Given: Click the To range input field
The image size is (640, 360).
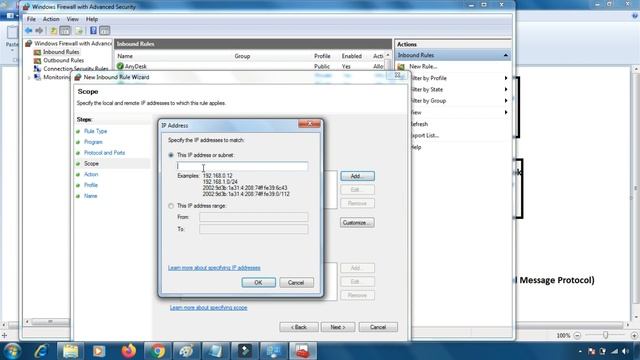Looking at the screenshot, I should point(253,229).
